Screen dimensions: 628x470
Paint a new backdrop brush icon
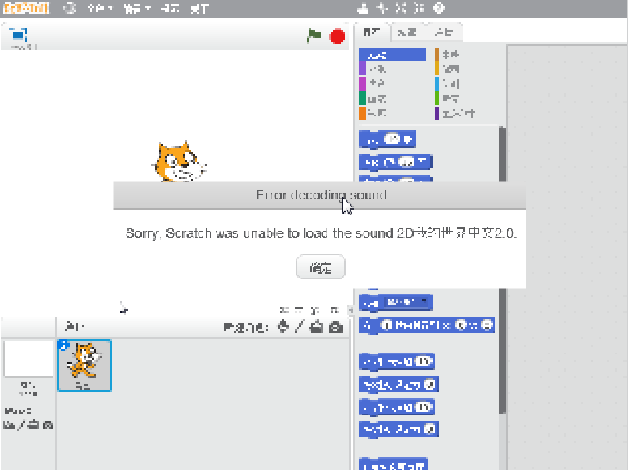point(20,425)
